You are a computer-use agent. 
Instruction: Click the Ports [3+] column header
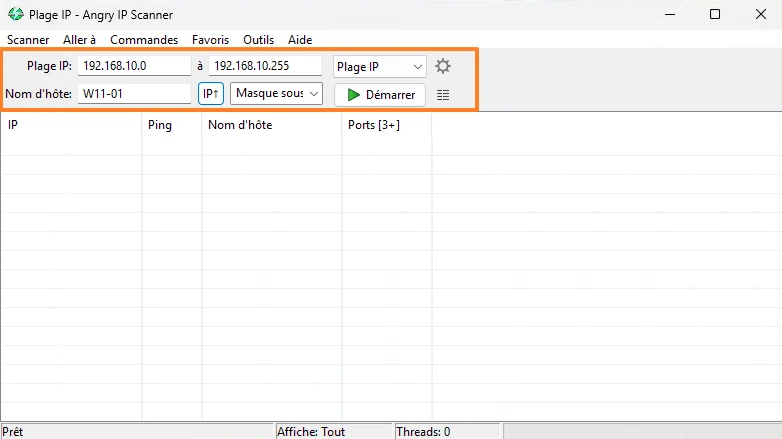pos(387,125)
